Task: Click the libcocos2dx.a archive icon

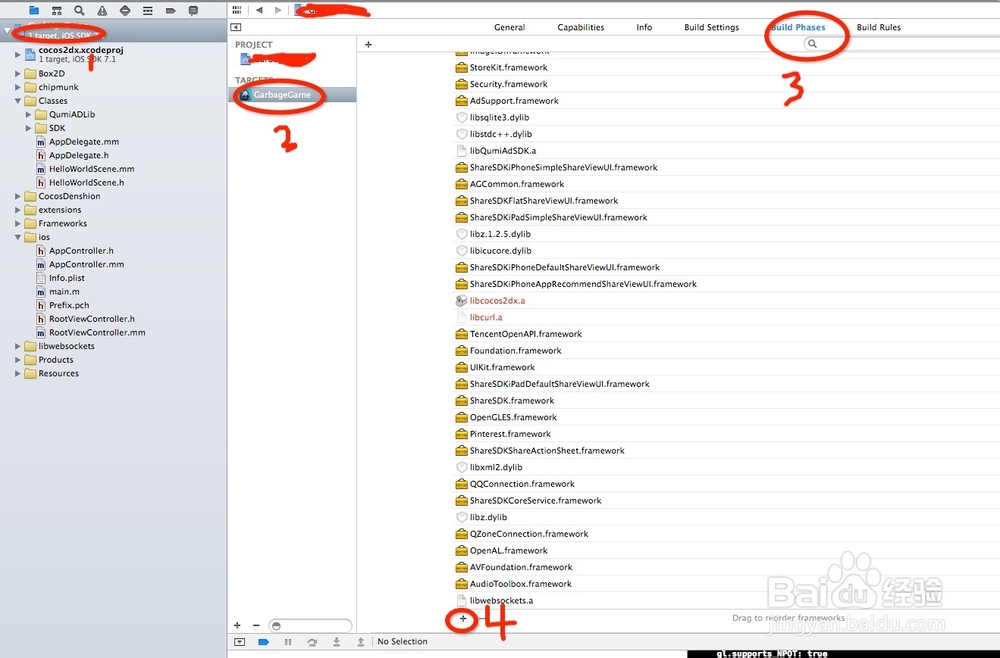Action: coord(462,300)
